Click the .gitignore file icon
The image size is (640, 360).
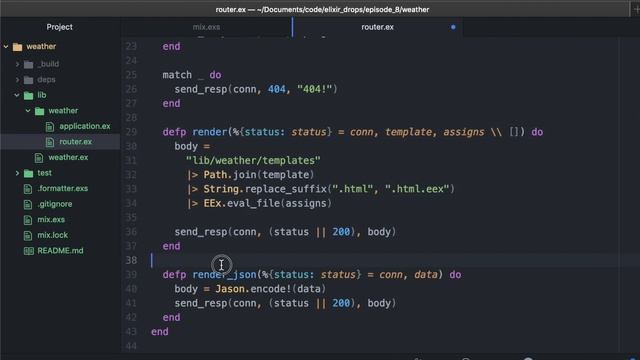pyautogui.click(x=28, y=204)
